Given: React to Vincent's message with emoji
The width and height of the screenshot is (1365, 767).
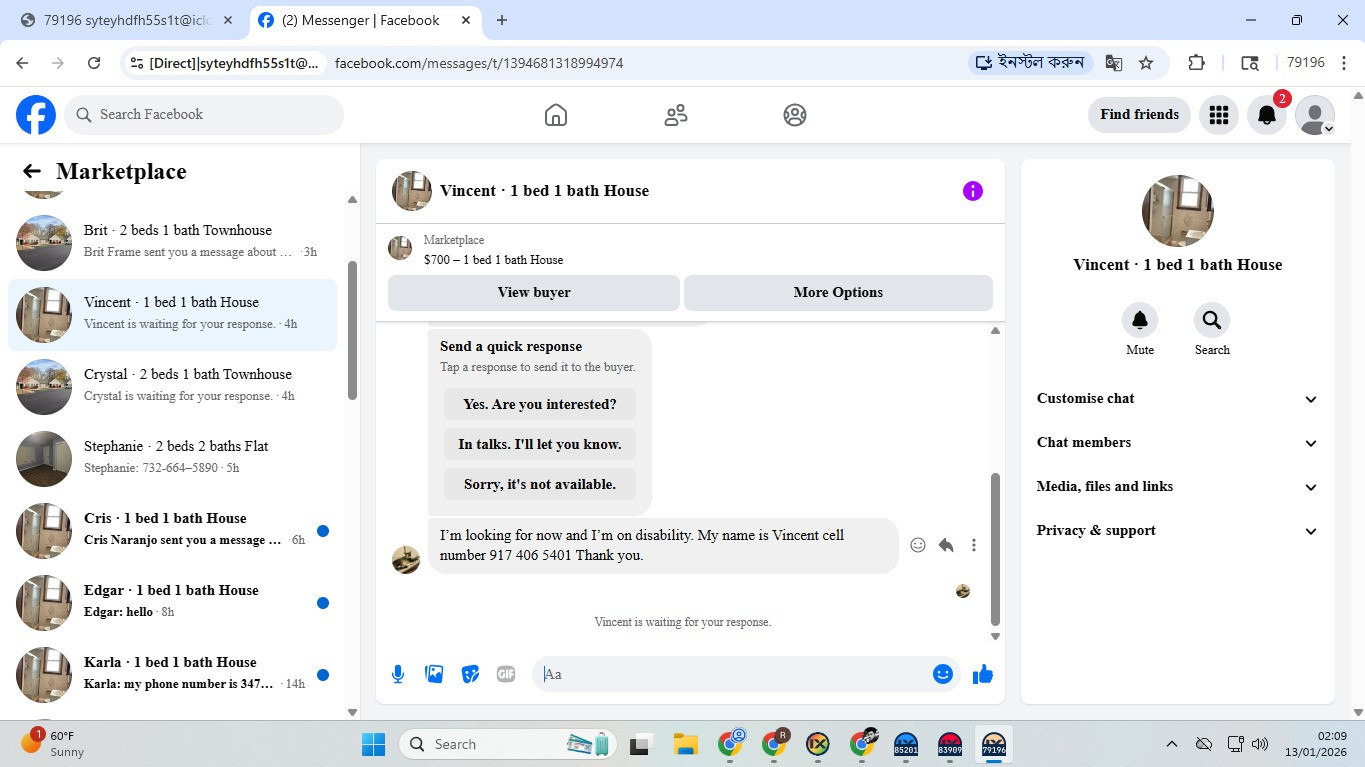Looking at the screenshot, I should 918,545.
